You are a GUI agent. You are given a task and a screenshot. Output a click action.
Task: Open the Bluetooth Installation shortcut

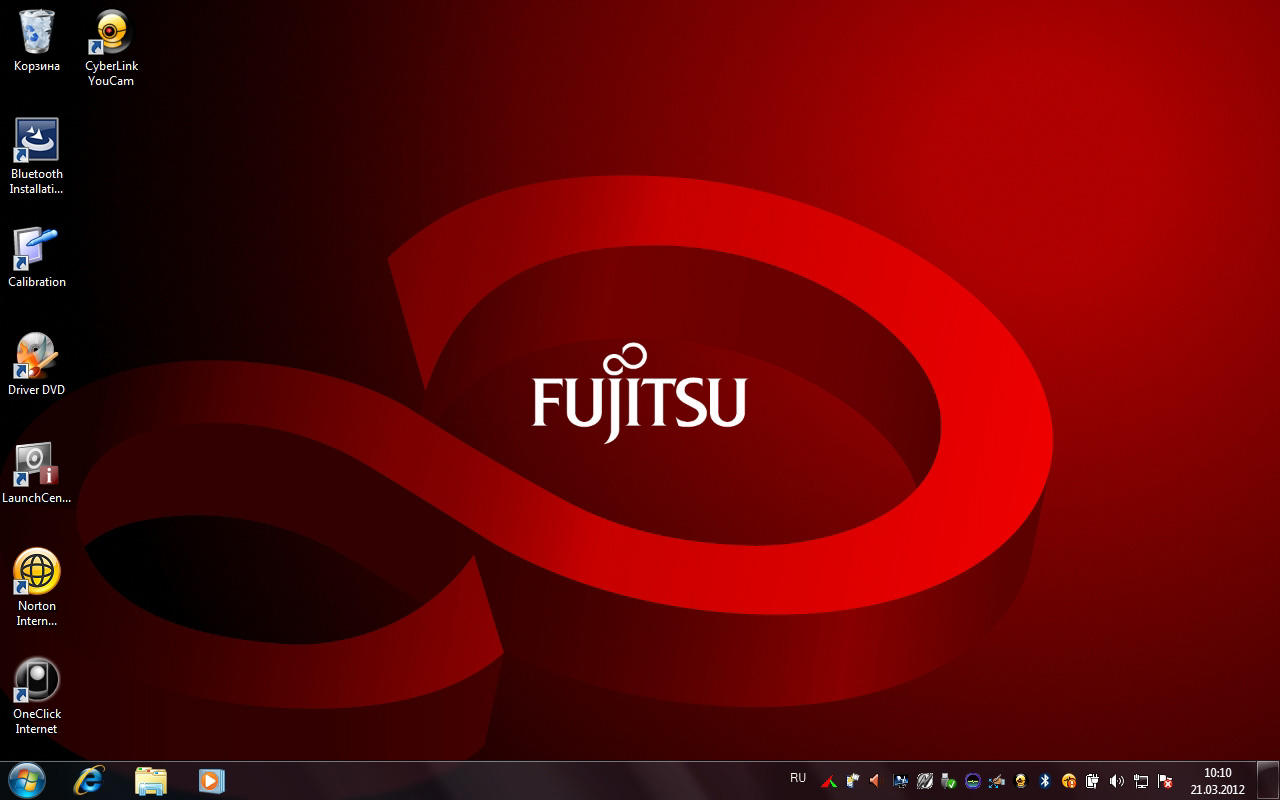[x=37, y=141]
